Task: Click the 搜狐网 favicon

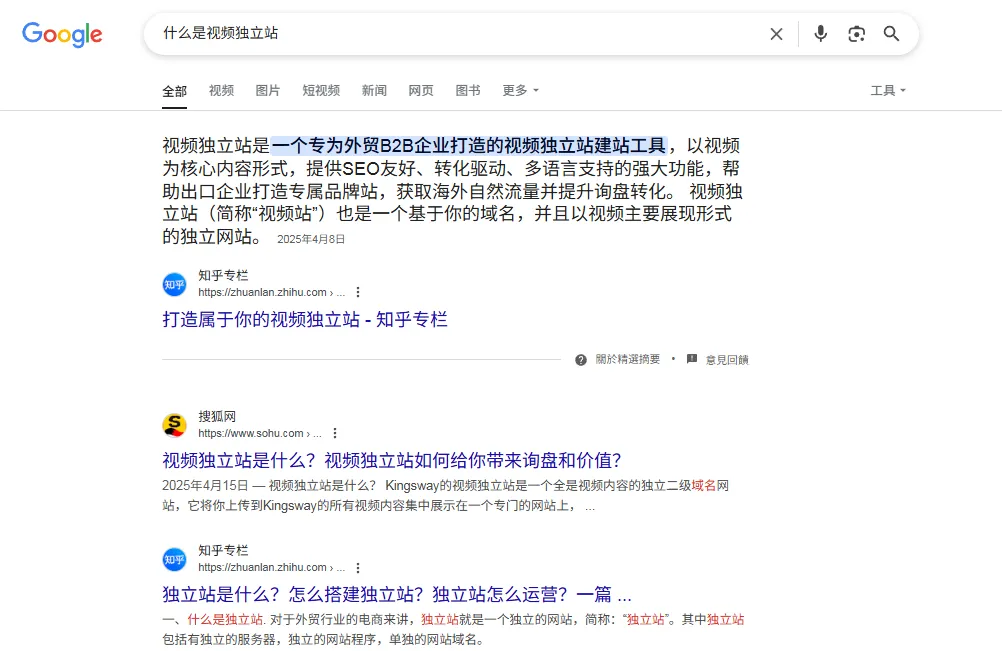Action: click(x=174, y=425)
